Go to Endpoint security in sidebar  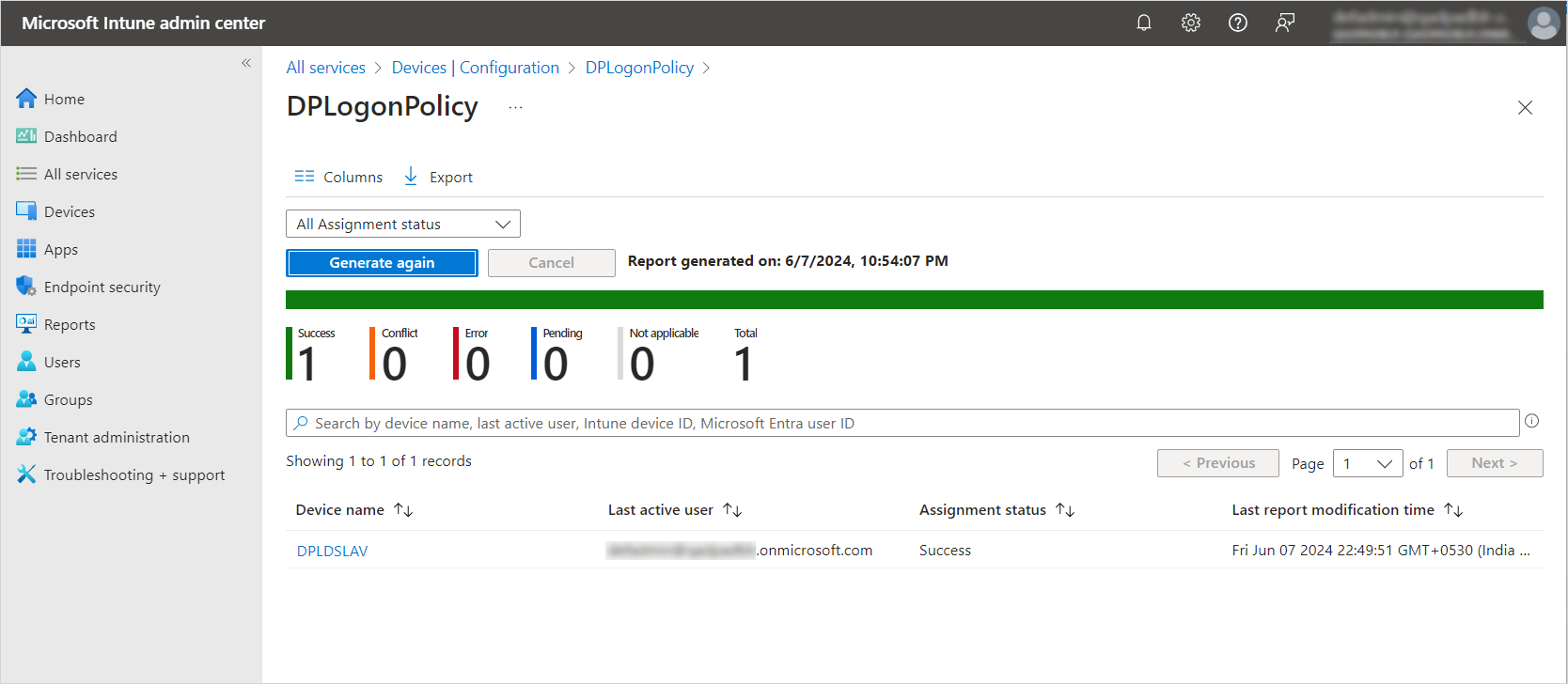[102, 287]
